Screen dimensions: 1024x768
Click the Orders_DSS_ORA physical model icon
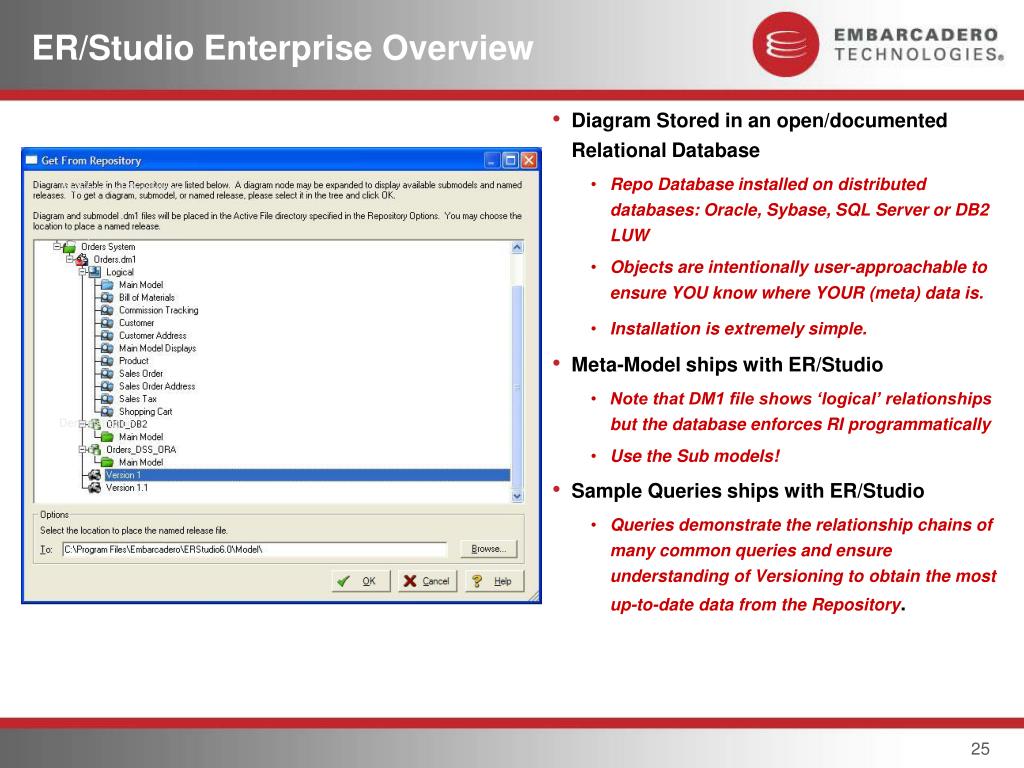[x=95, y=449]
